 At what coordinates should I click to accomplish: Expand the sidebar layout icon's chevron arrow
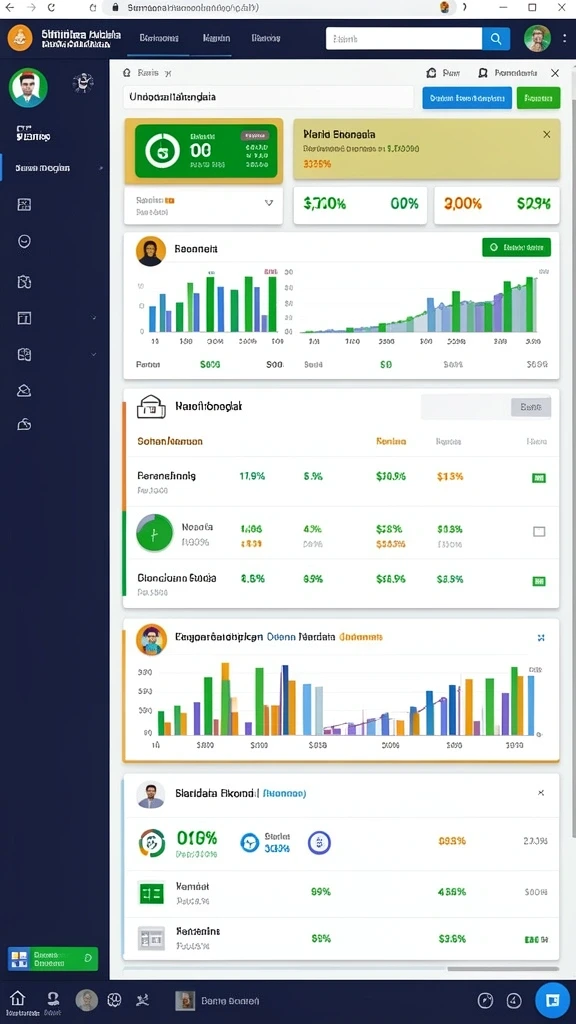pos(93,318)
